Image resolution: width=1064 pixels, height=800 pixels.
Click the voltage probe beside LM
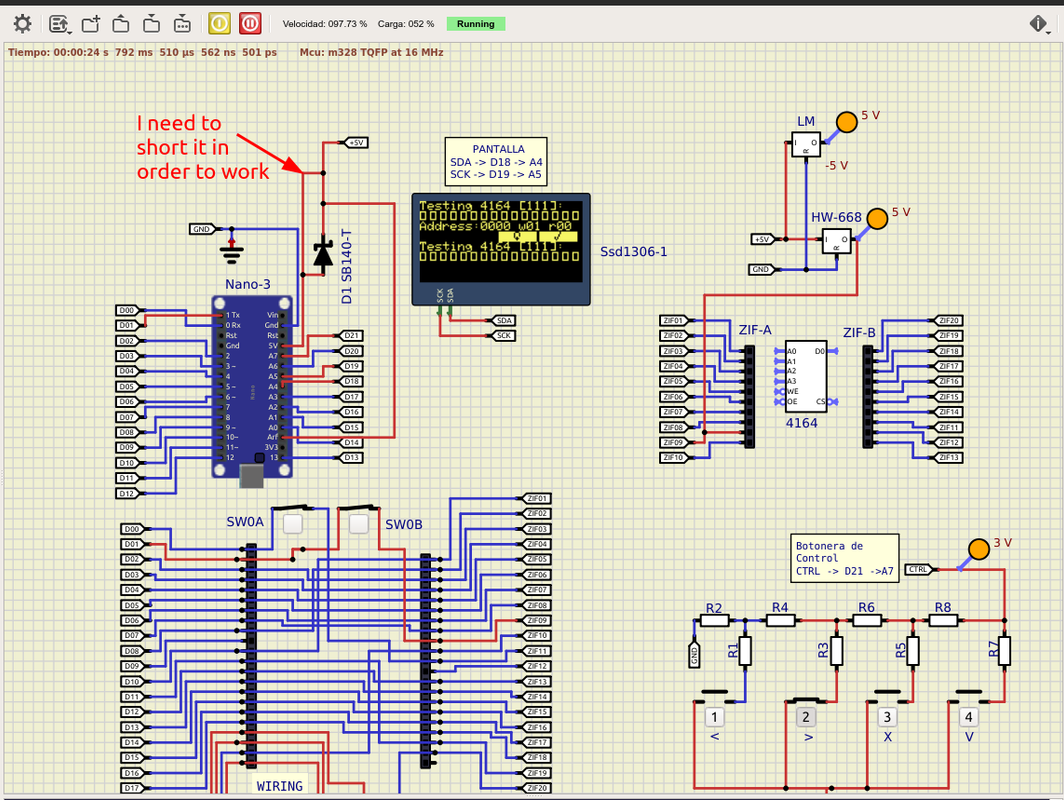pos(846,122)
